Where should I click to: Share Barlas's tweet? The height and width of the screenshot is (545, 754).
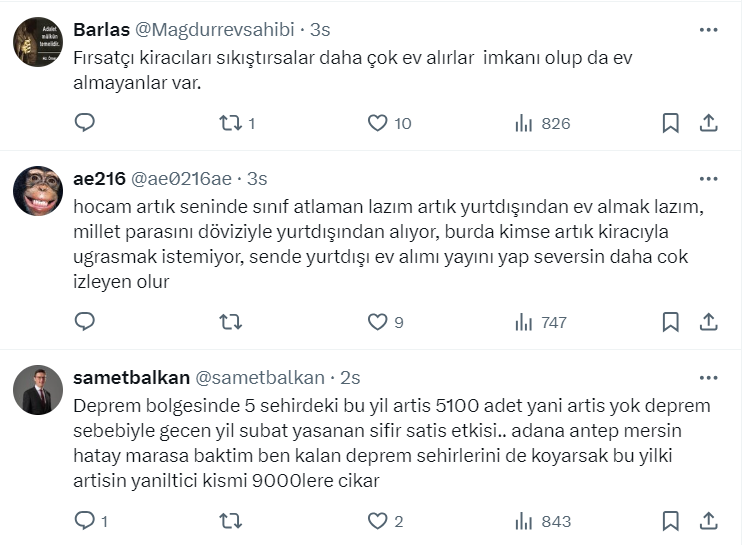[x=708, y=123]
